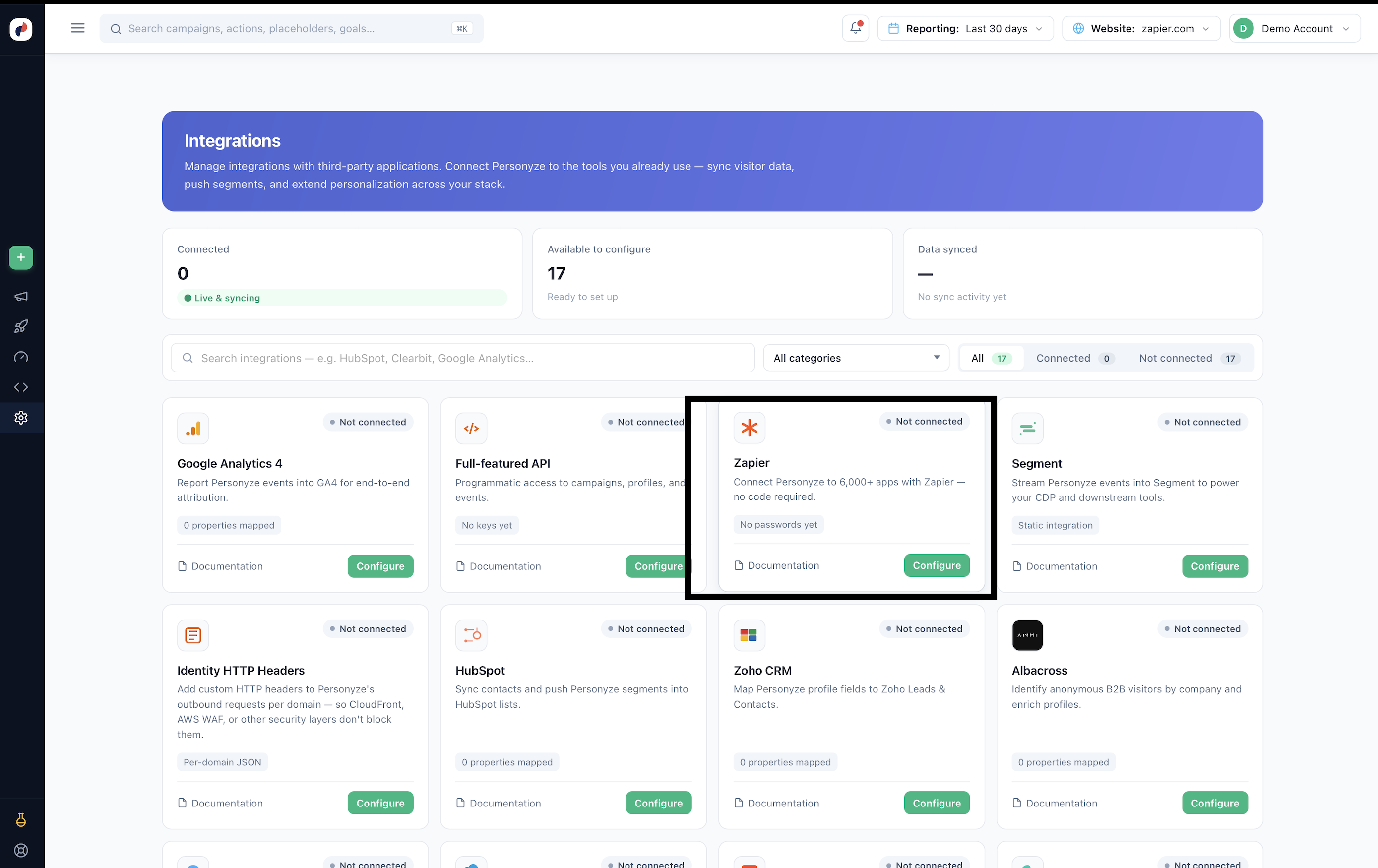
Task: Configure the Zoho CRM integration
Action: tap(937, 804)
